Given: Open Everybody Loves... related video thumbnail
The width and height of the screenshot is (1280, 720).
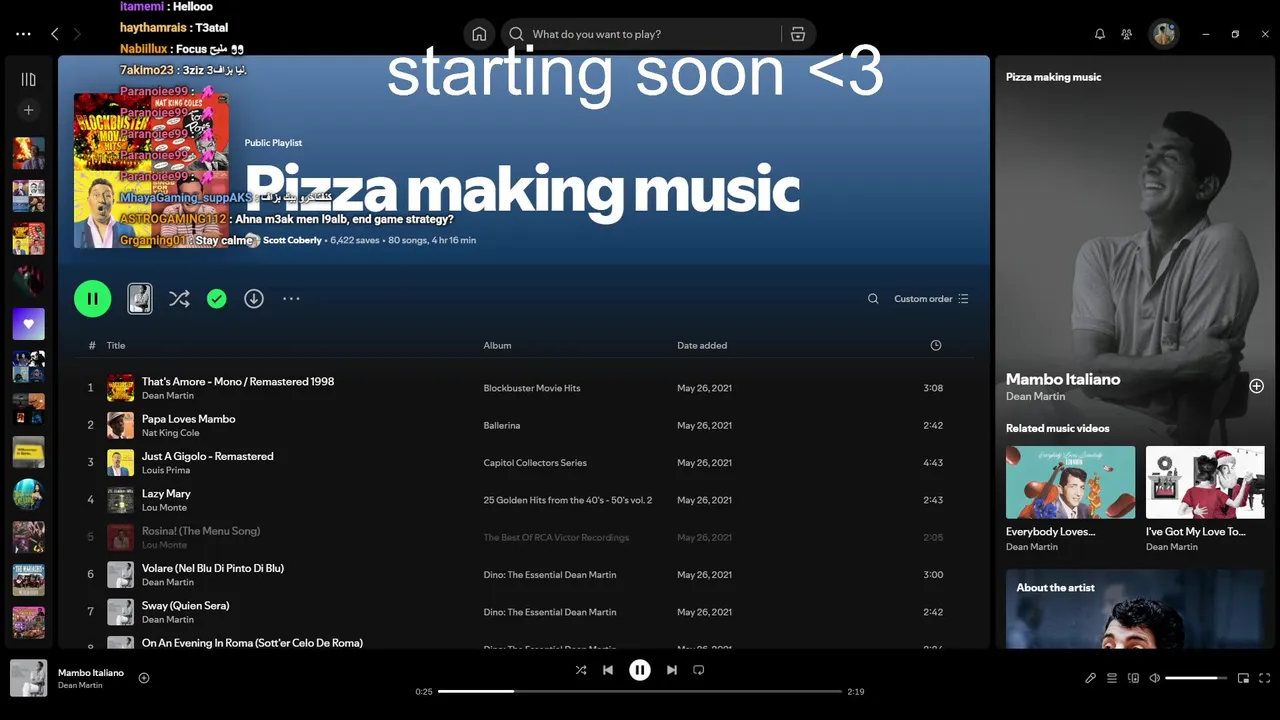Looking at the screenshot, I should [x=1070, y=482].
